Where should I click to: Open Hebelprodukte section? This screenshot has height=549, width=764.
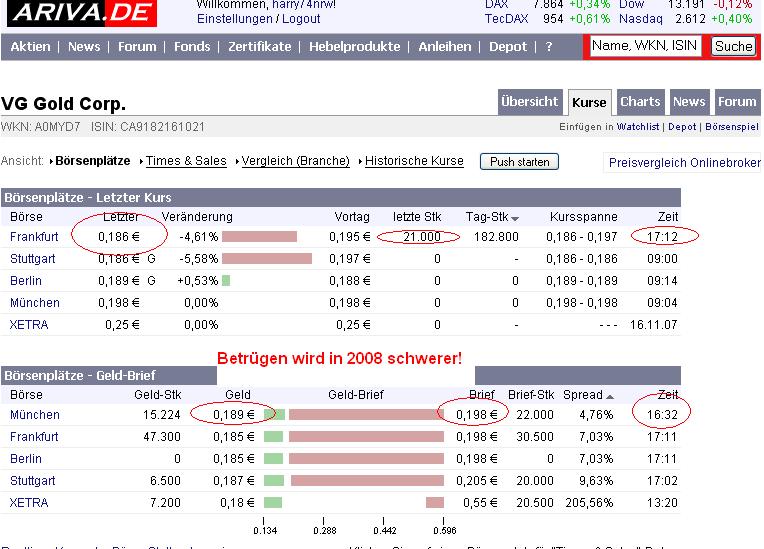tap(354, 47)
